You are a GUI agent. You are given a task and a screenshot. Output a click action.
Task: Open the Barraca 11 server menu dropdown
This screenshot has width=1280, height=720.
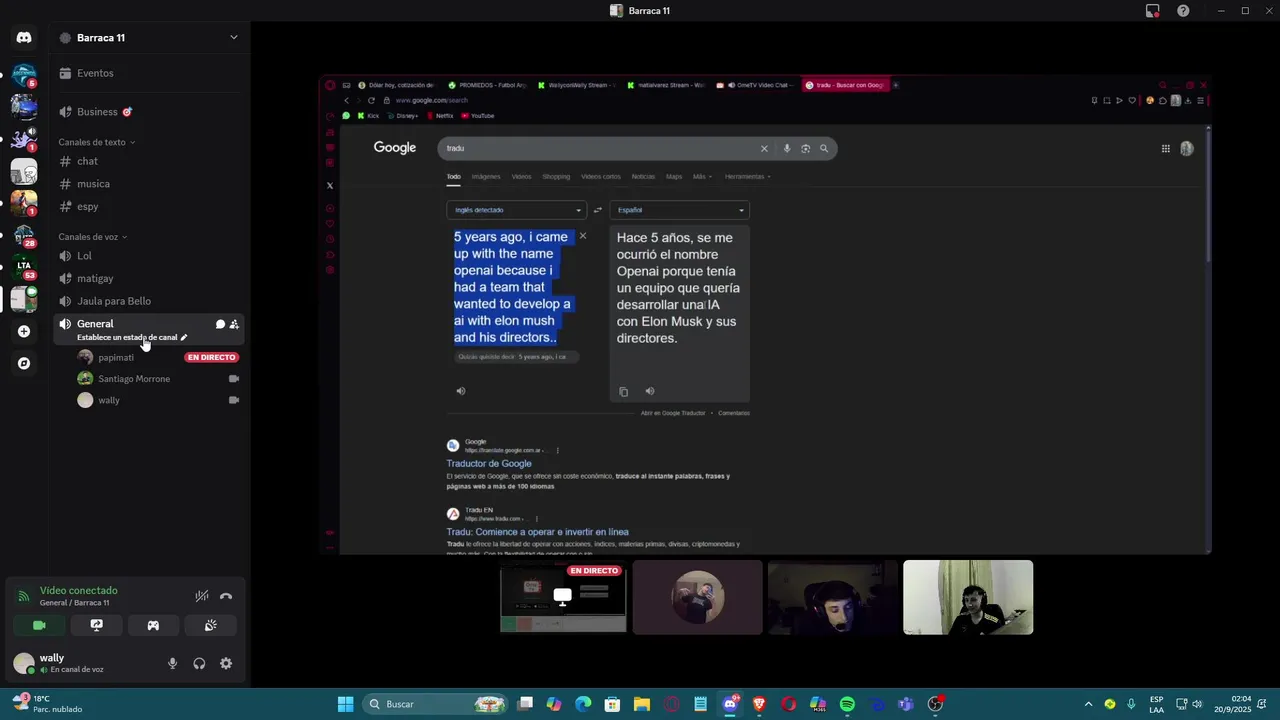click(x=233, y=38)
